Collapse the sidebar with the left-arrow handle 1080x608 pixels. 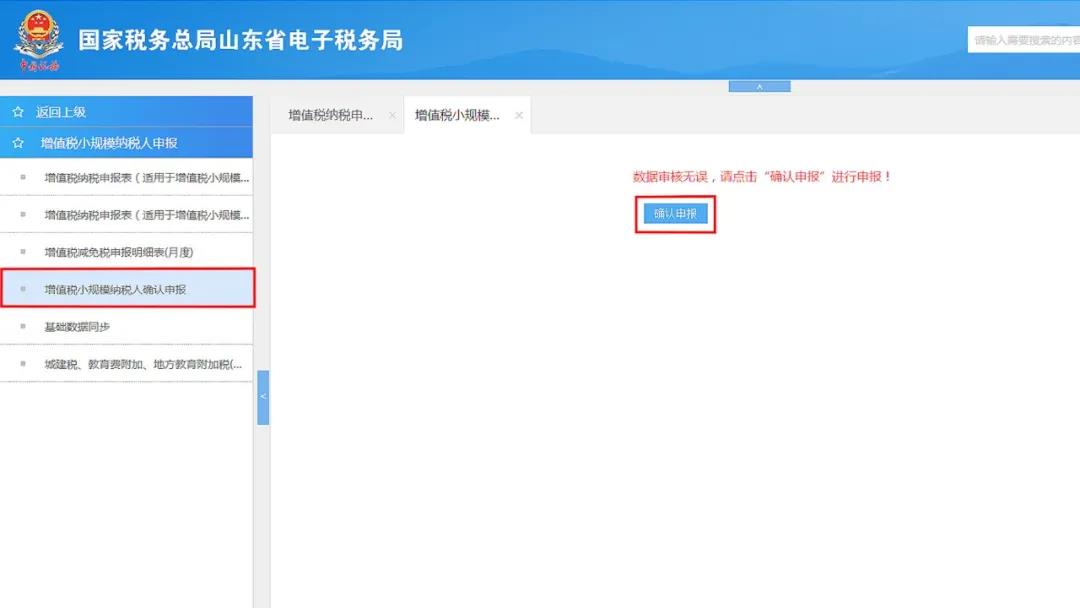pyautogui.click(x=263, y=397)
